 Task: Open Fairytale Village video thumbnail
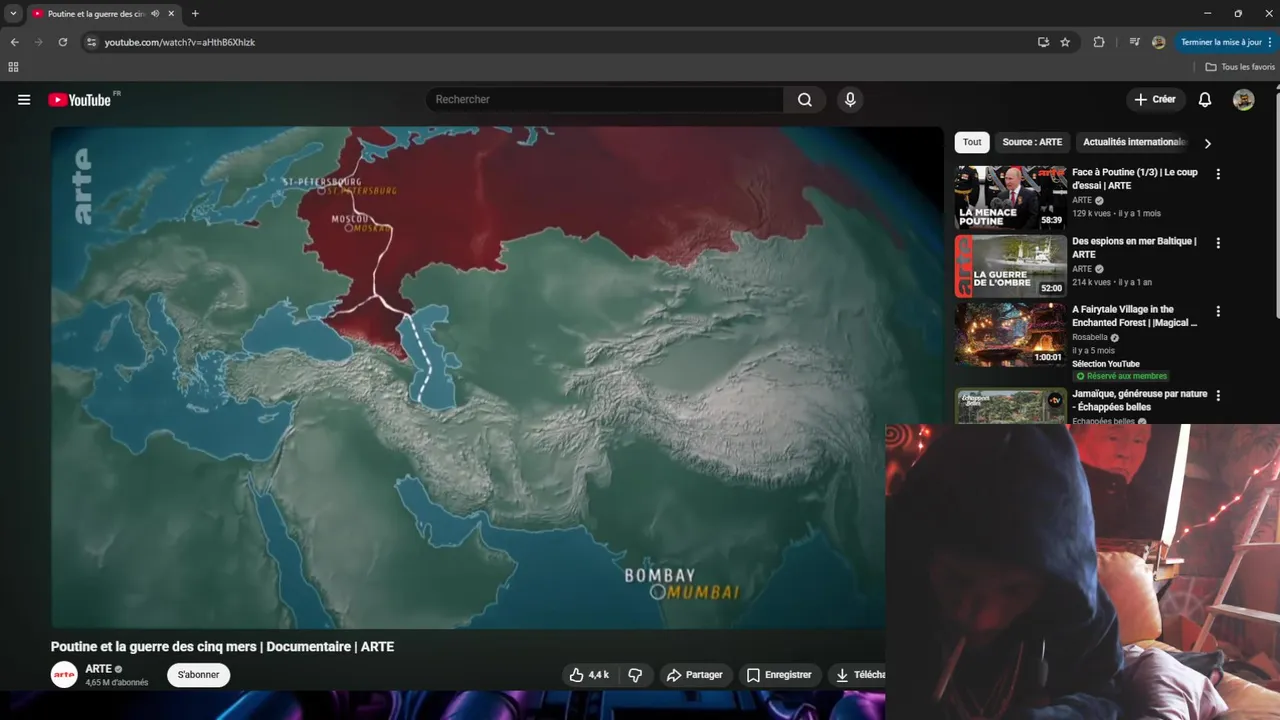(1011, 335)
